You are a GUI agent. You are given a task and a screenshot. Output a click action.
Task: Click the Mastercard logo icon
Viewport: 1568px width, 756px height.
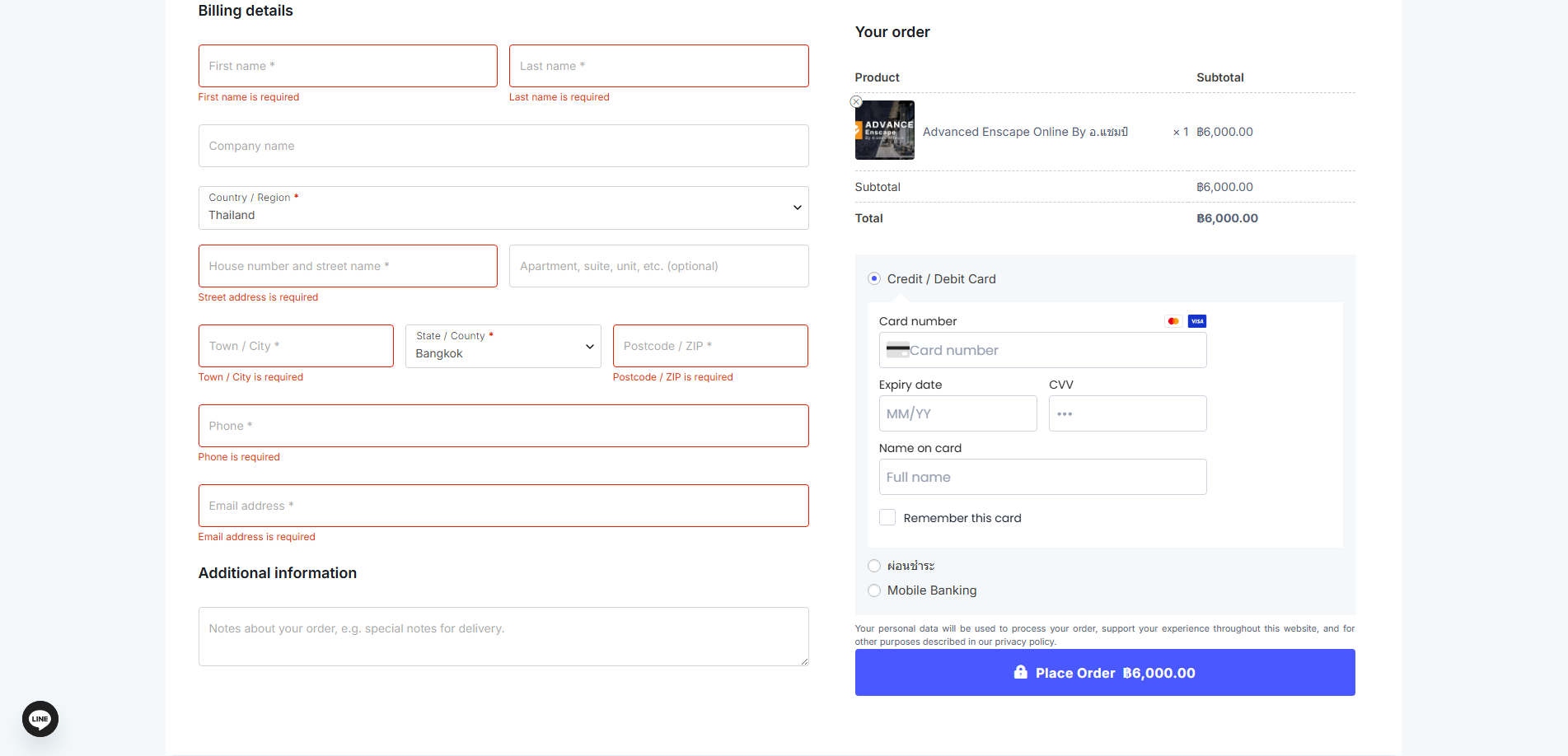[1173, 321]
